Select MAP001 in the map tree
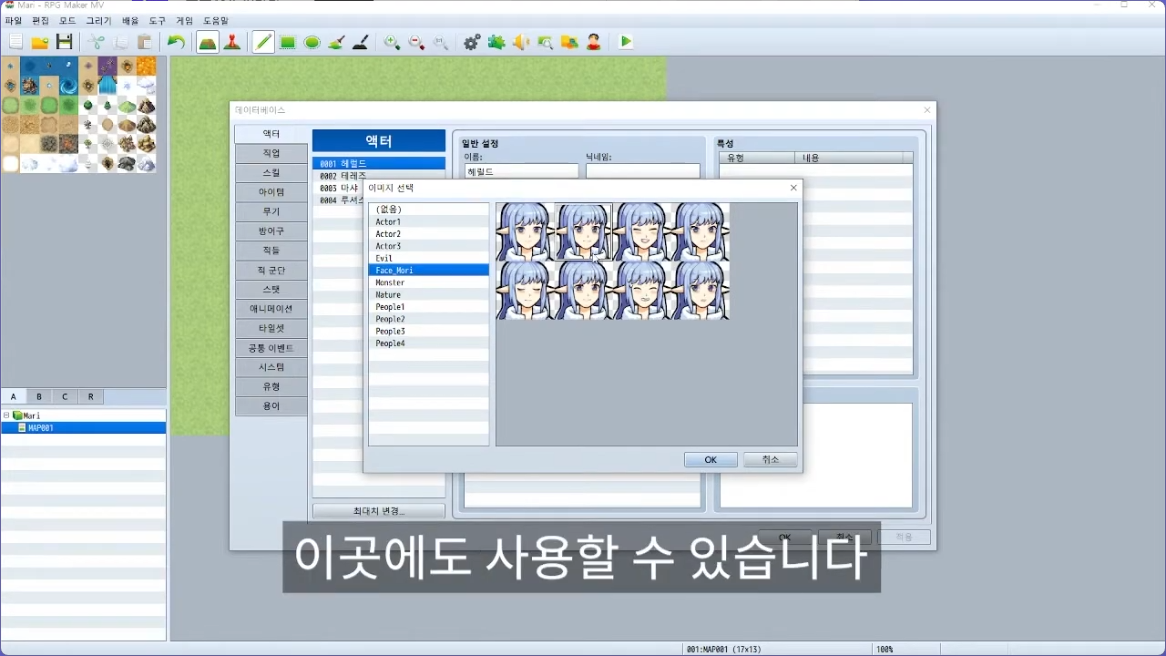 83,428
